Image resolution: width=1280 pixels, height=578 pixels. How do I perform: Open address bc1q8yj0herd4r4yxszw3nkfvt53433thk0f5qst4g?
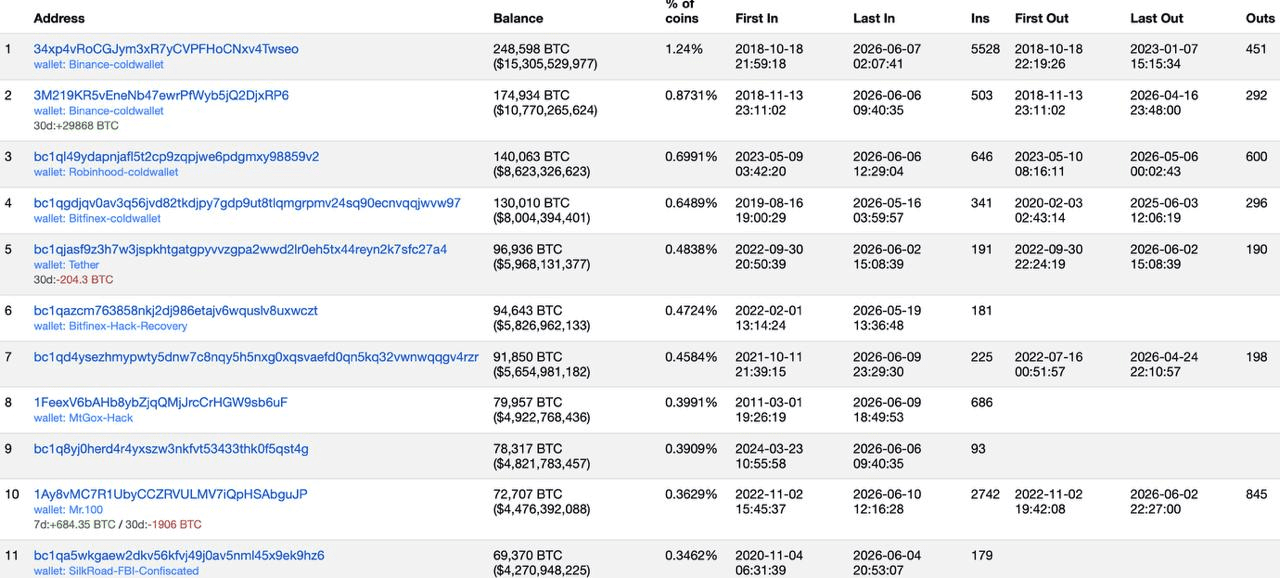coord(171,449)
